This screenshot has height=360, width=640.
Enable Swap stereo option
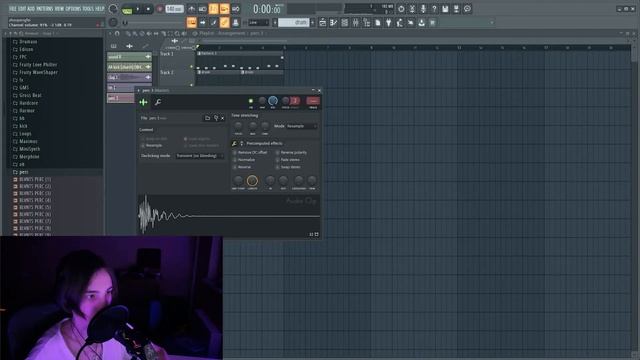[288, 167]
